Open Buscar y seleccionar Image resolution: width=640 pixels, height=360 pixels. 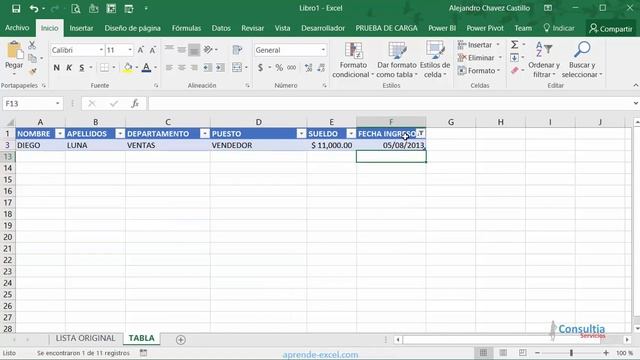[582, 60]
